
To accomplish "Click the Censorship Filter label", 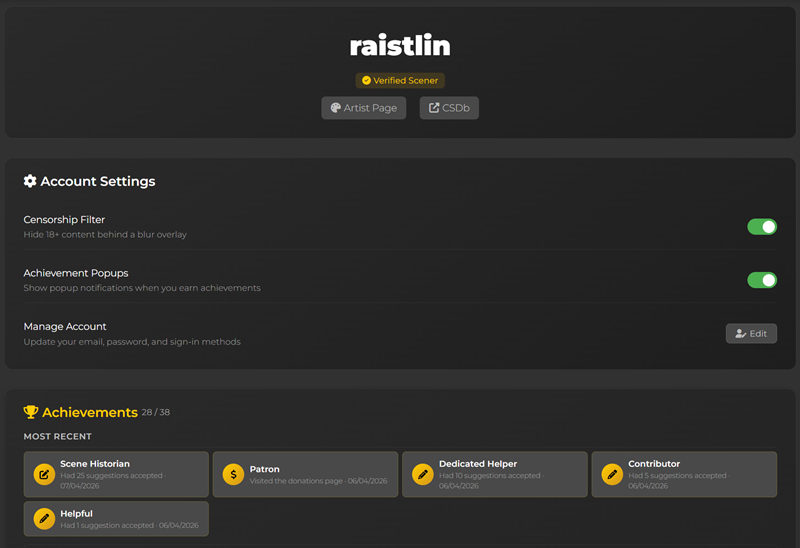I will (x=64, y=219).
